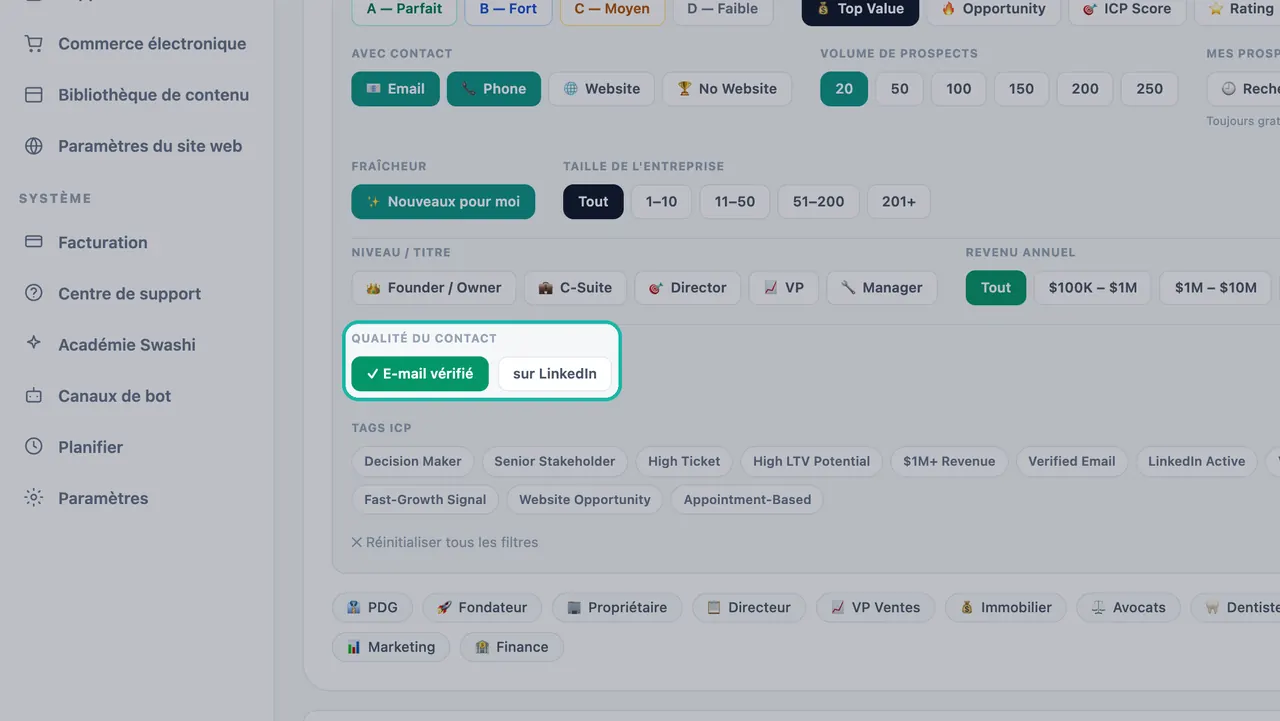Click the Paramètres gear icon
Viewport: 1280px width, 721px height.
34,498
